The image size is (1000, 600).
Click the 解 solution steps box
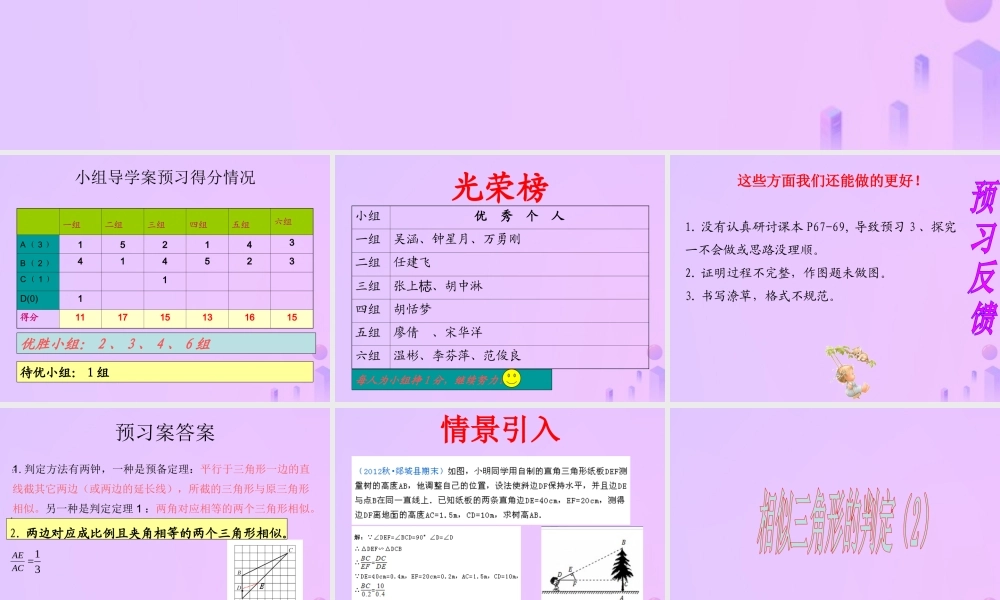(x=436, y=564)
